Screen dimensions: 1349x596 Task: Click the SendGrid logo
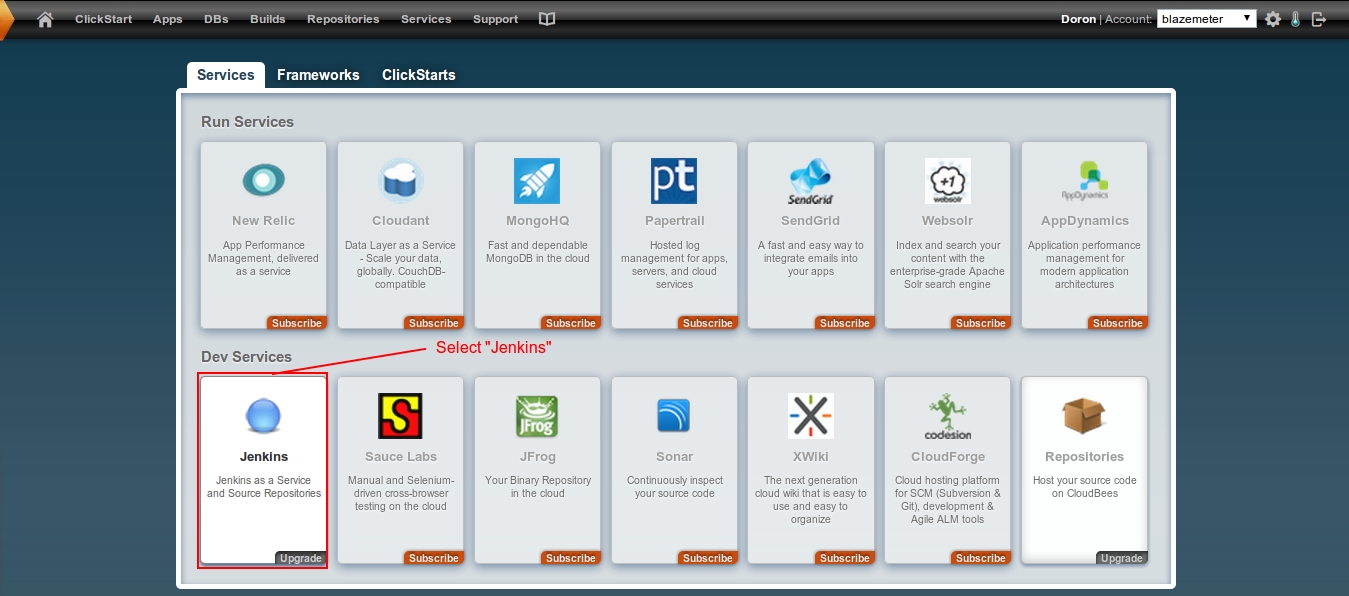click(810, 181)
